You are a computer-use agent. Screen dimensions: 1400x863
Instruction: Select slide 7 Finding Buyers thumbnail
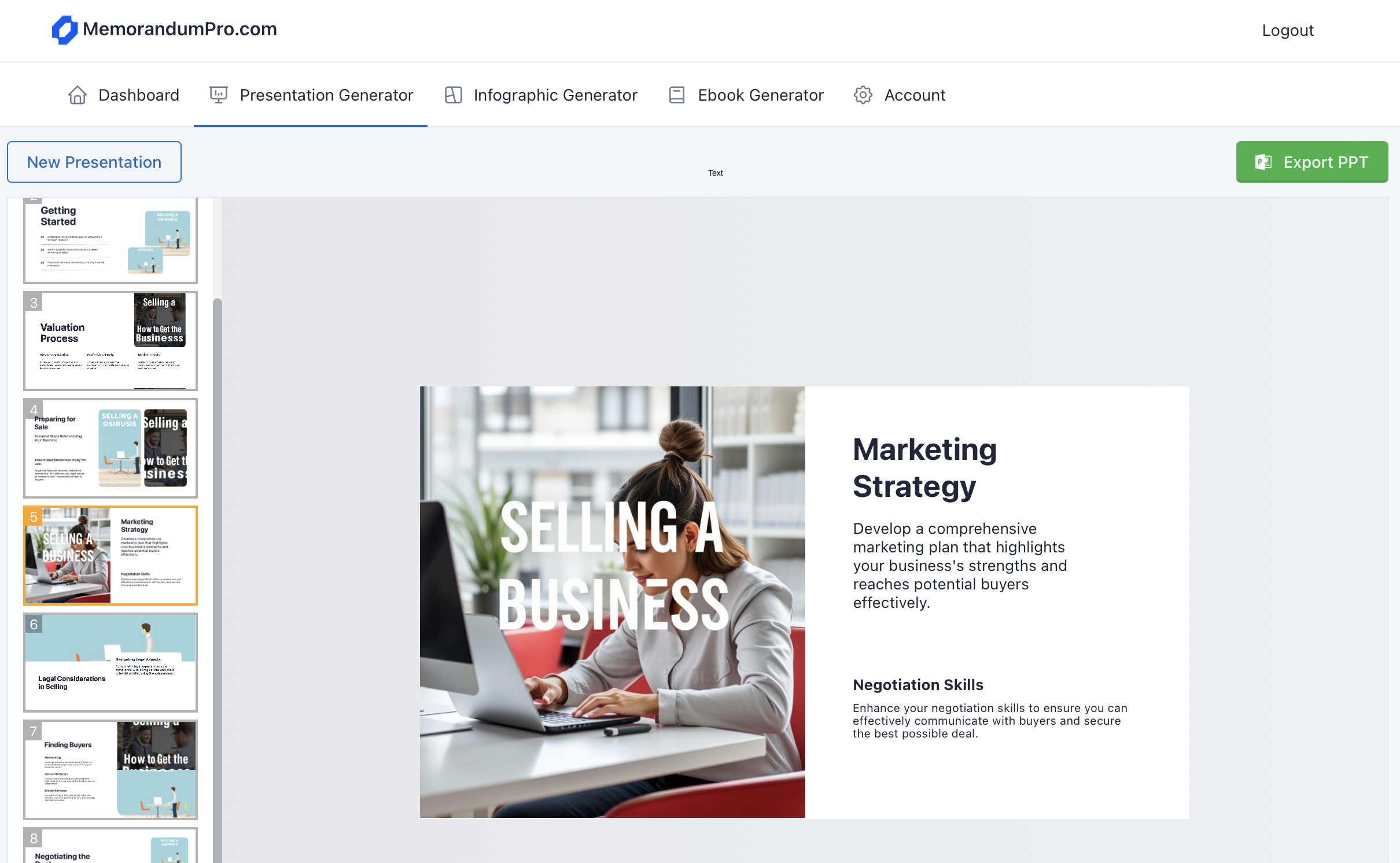click(x=110, y=769)
